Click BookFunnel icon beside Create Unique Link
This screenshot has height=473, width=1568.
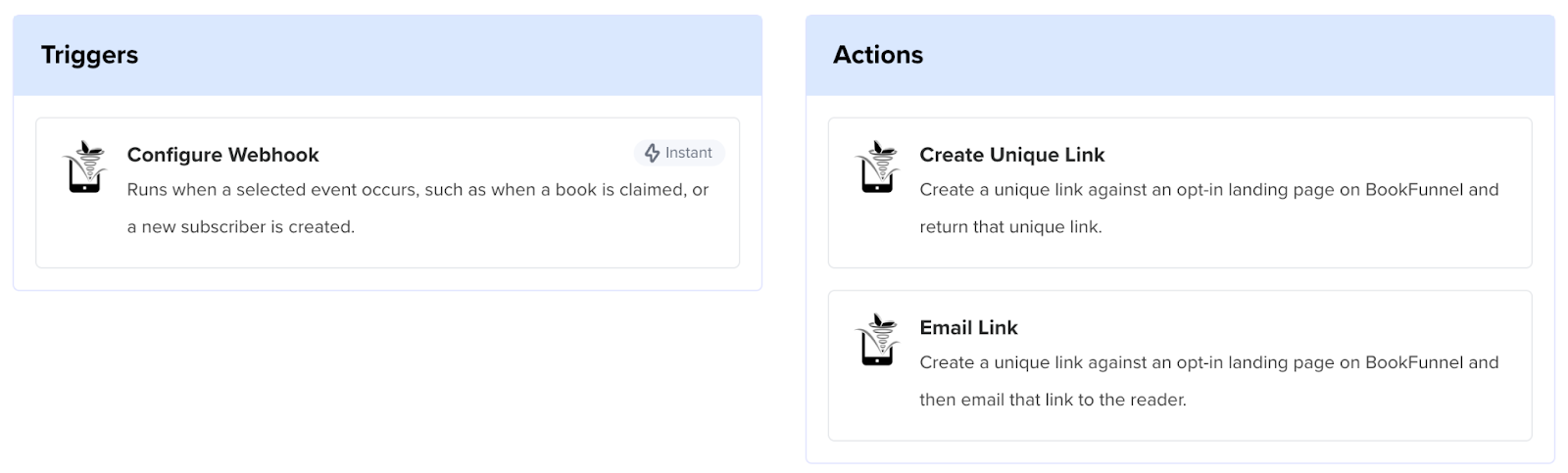click(x=877, y=166)
